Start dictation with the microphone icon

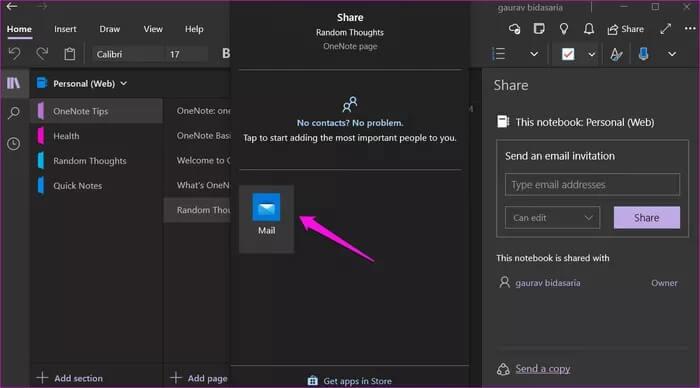[x=643, y=54]
